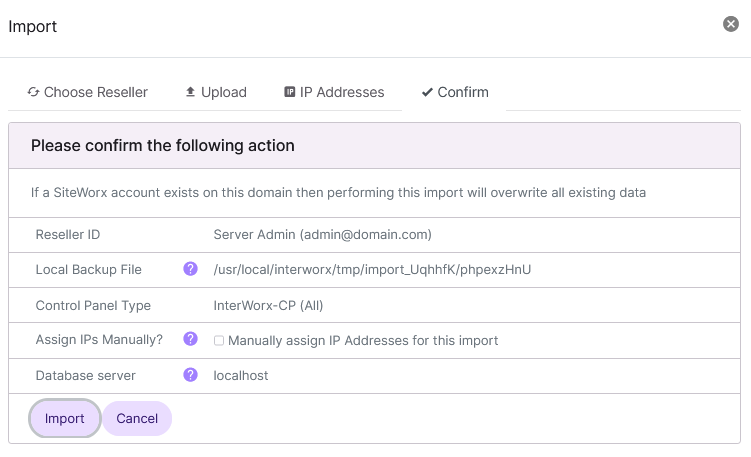751x457 pixels.
Task: Enable the manually assign IP addresses checkbox
Action: (x=219, y=340)
